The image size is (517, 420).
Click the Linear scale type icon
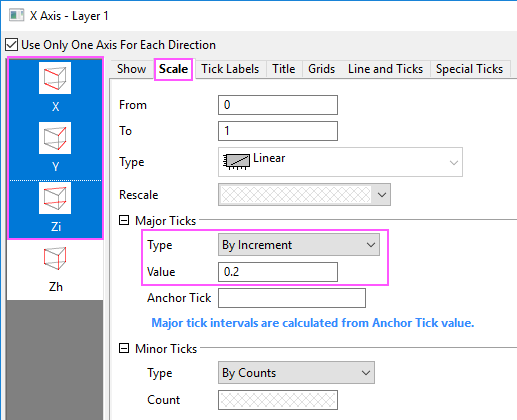click(x=236, y=162)
